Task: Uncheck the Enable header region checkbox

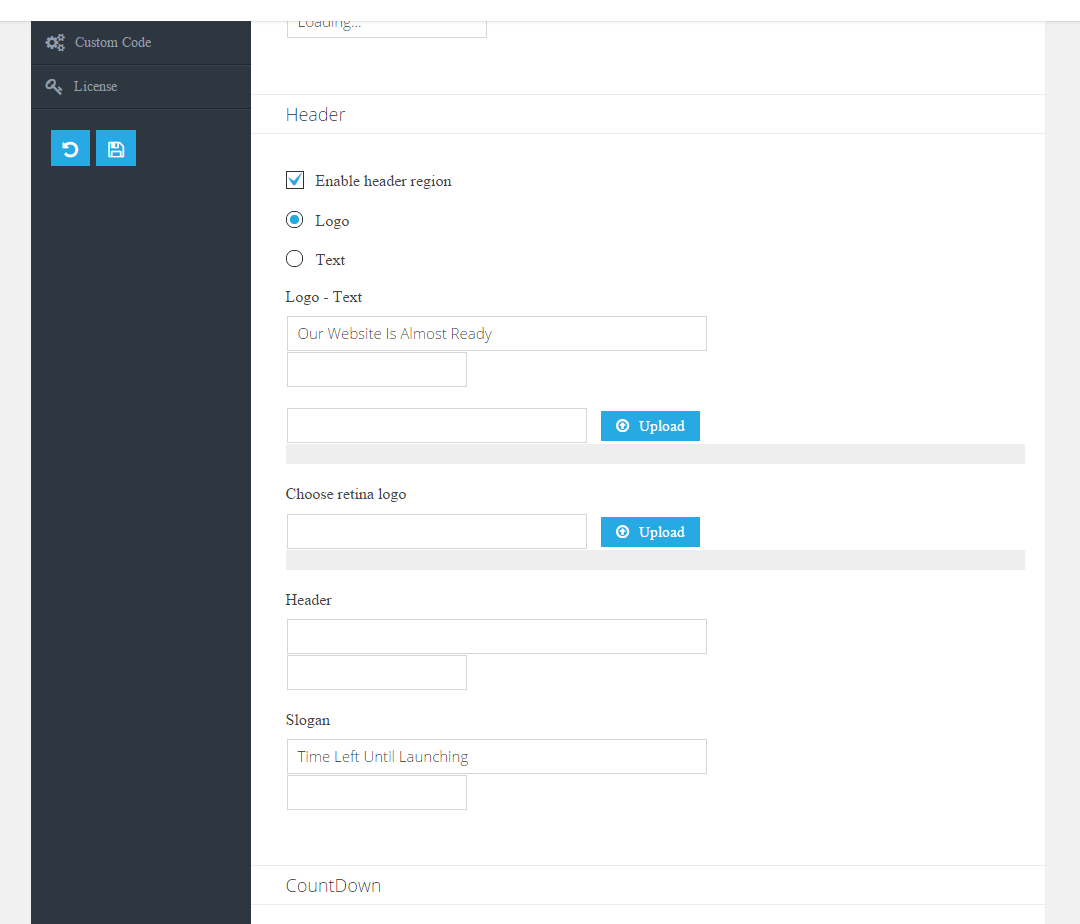Action: 295,181
